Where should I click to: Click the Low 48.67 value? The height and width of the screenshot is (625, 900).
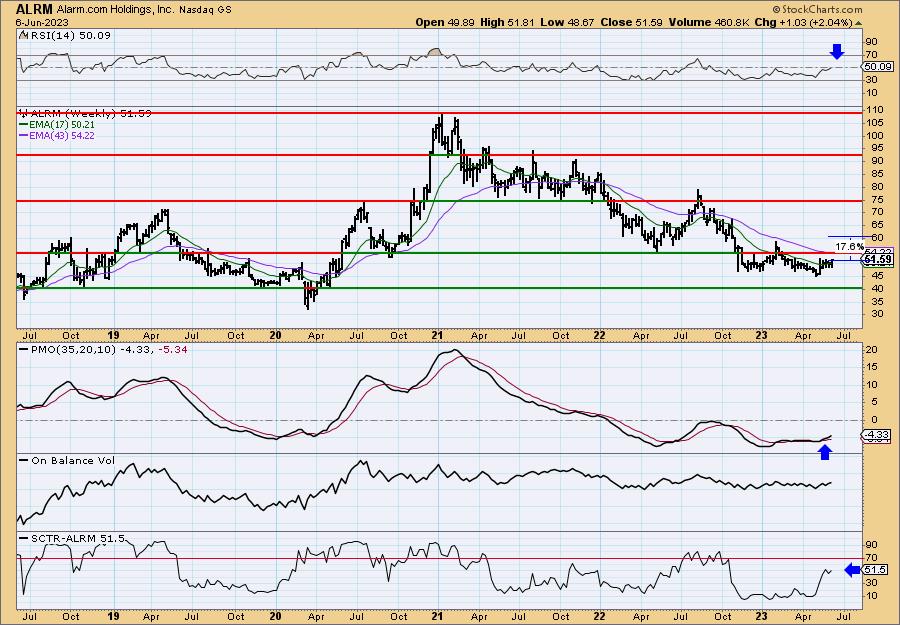pyautogui.click(x=568, y=22)
